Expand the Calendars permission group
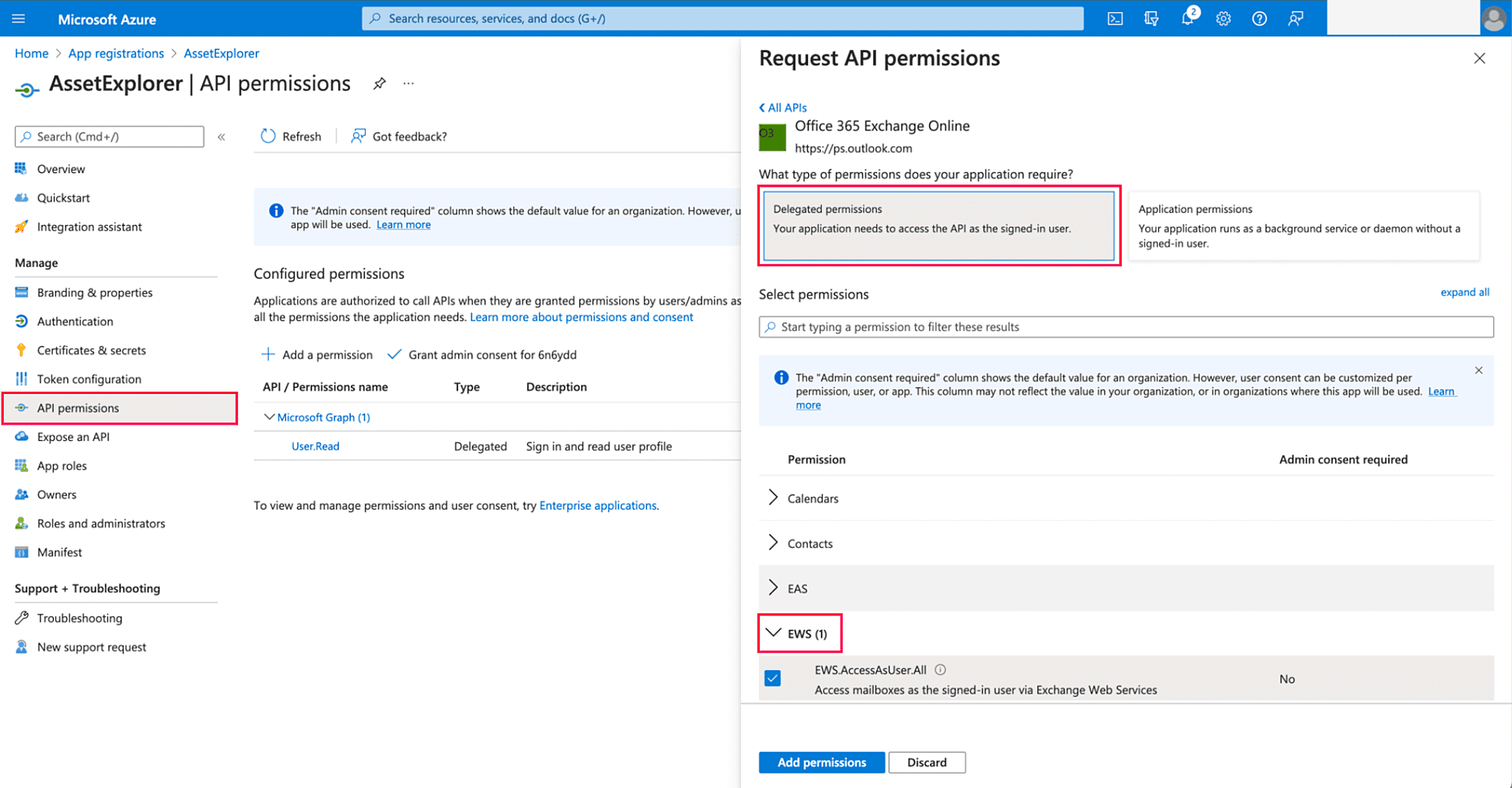1512x788 pixels. [x=773, y=498]
